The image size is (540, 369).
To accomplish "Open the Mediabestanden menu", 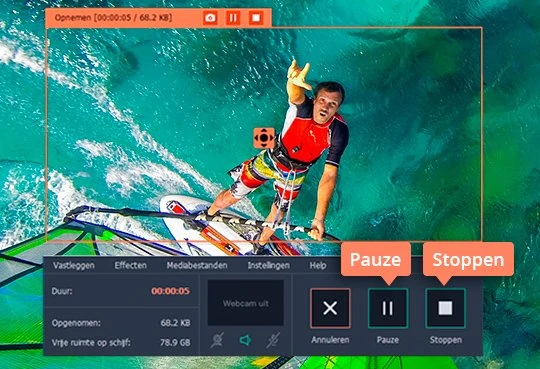I will tap(197, 265).
